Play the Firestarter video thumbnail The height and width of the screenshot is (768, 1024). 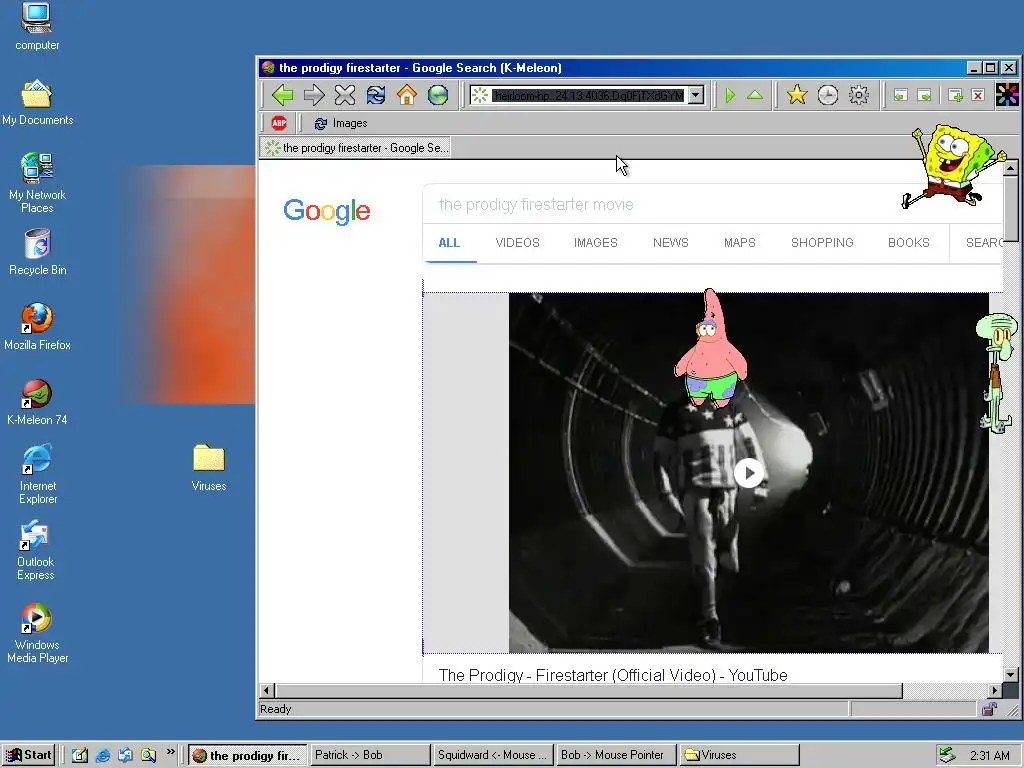[748, 473]
